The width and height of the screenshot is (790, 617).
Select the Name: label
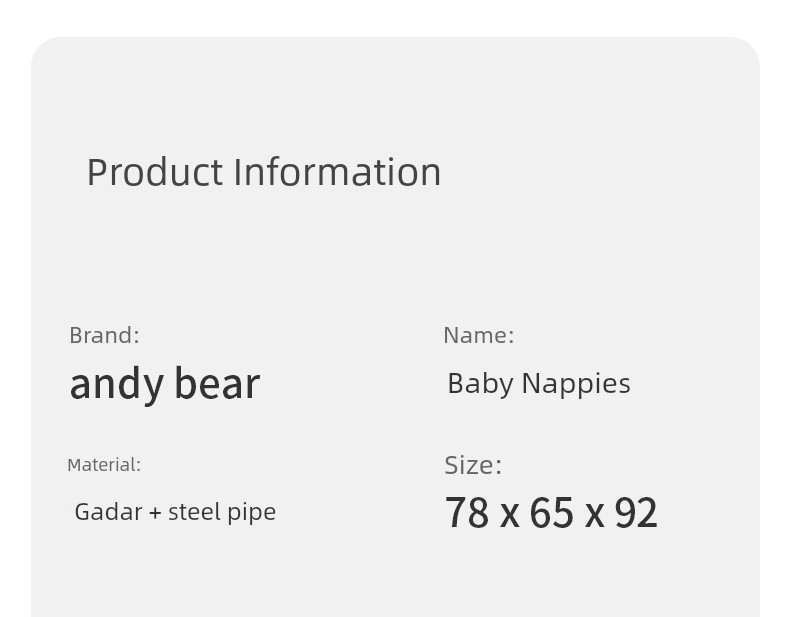[x=479, y=335]
